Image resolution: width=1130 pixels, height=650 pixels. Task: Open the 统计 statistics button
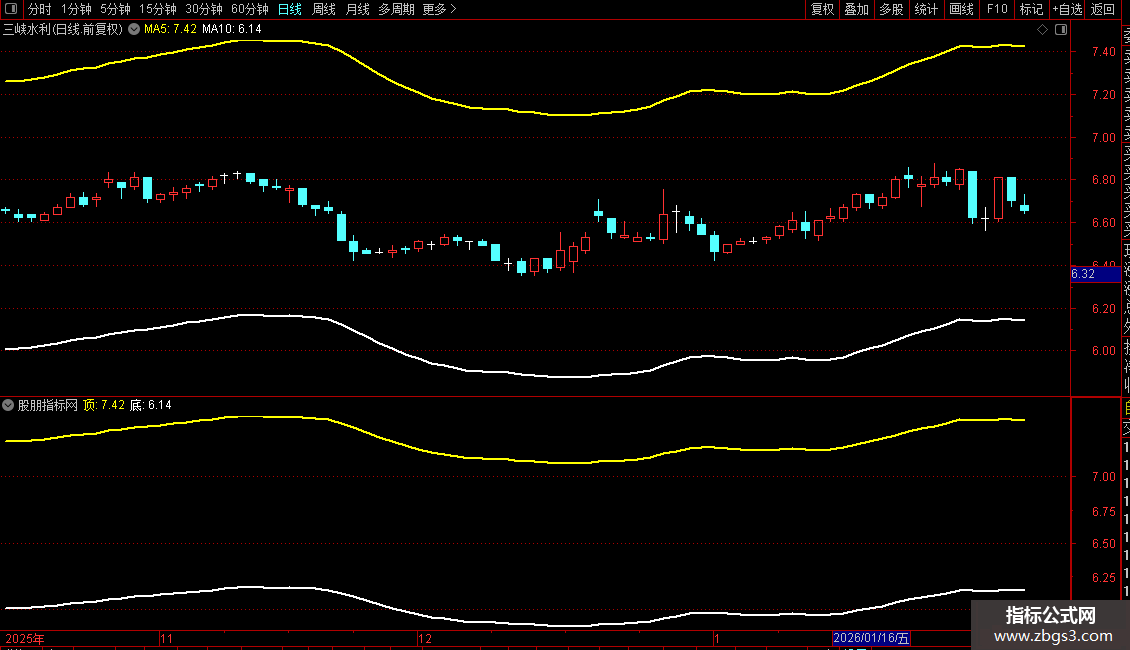926,9
